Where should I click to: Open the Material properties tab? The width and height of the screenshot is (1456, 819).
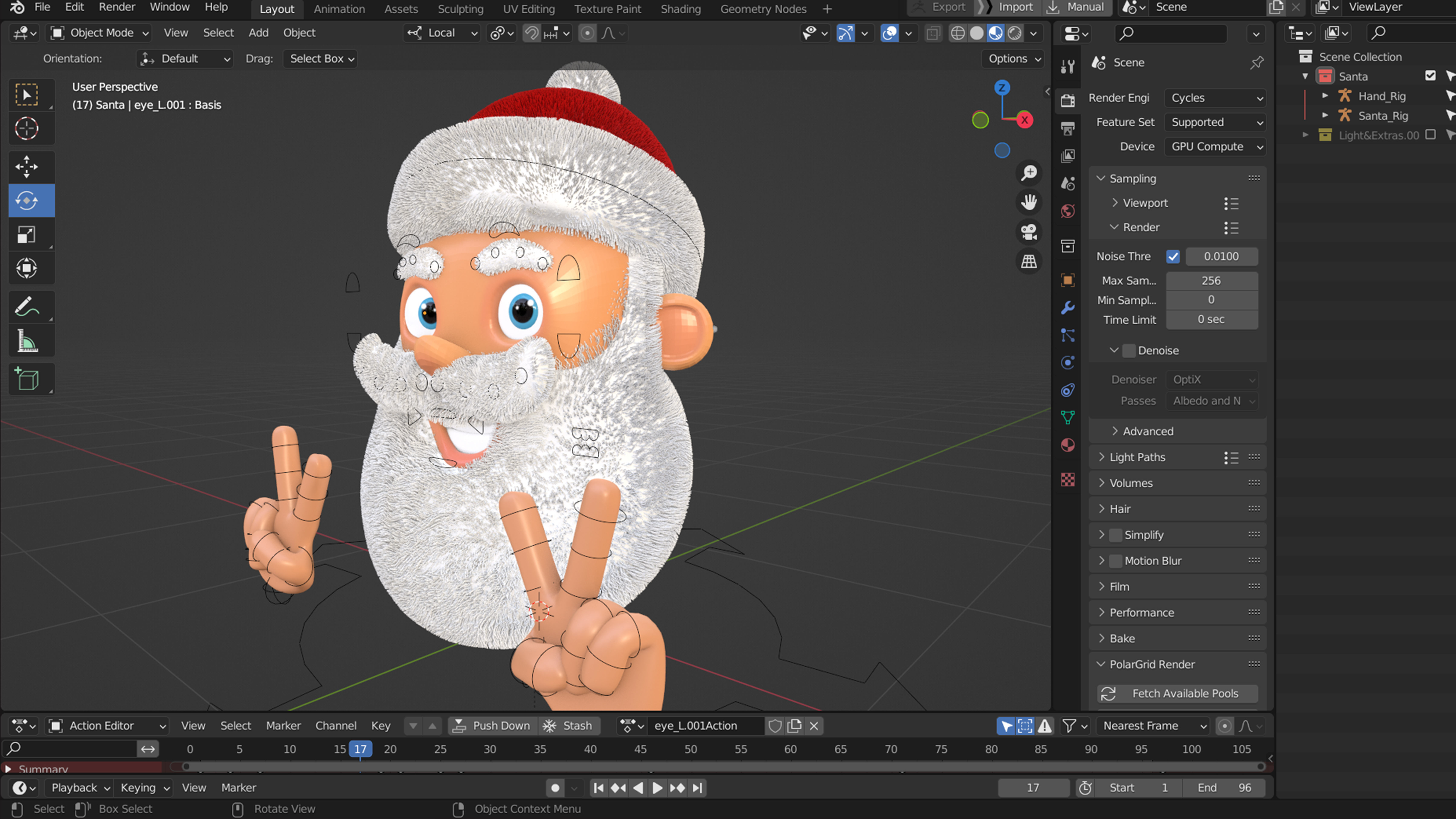click(1067, 445)
